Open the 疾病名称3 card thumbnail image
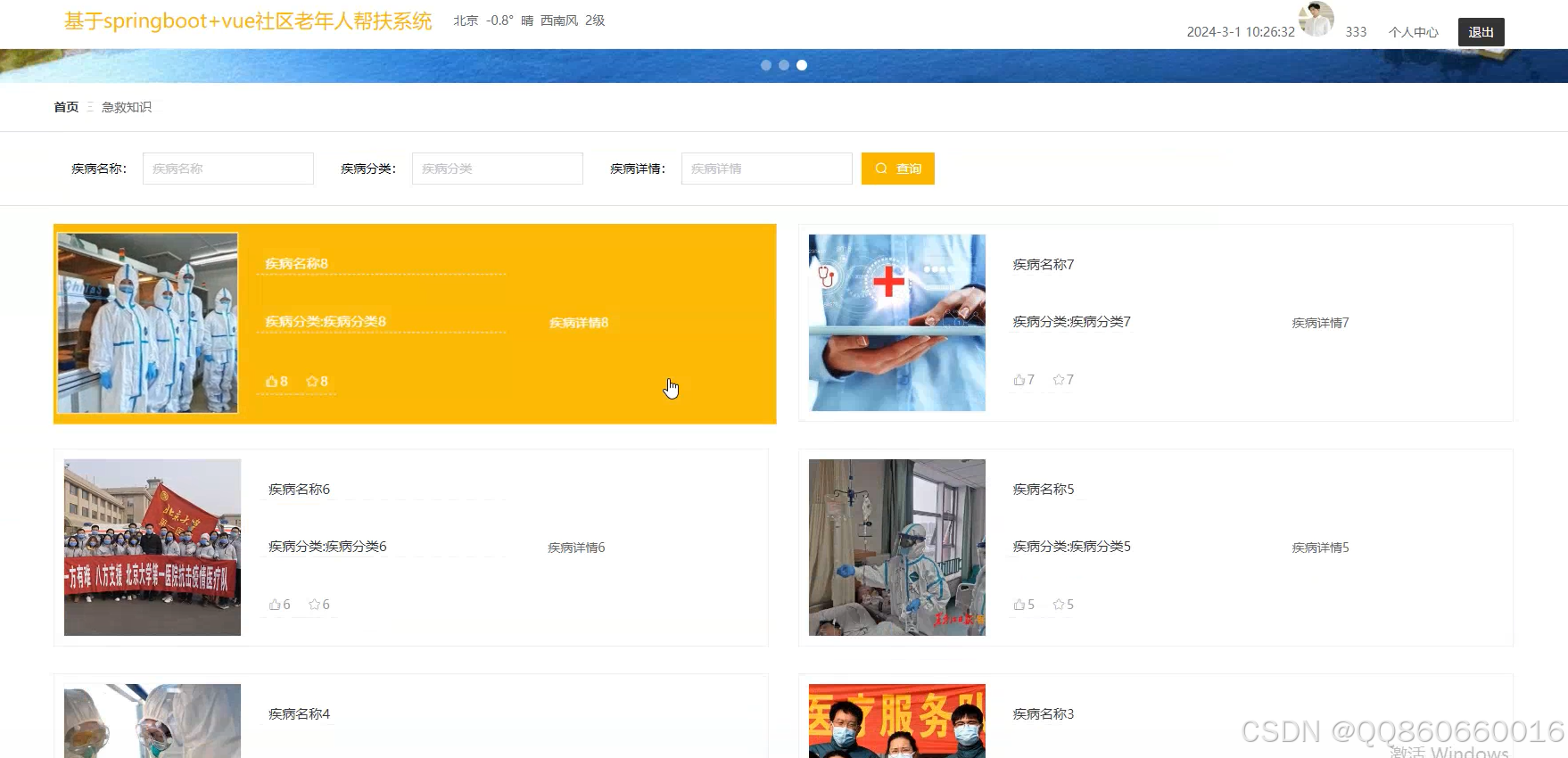The width and height of the screenshot is (1568, 758). pyautogui.click(x=897, y=721)
